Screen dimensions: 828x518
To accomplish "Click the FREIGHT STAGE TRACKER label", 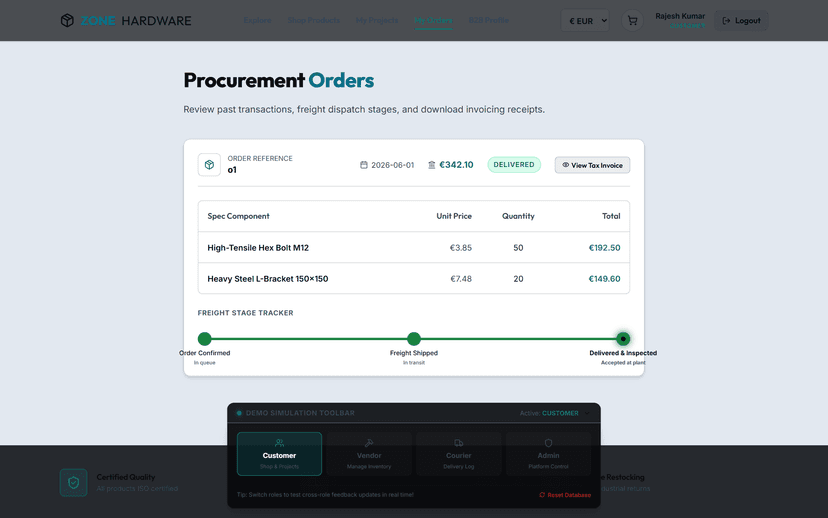I will pyautogui.click(x=246, y=313).
